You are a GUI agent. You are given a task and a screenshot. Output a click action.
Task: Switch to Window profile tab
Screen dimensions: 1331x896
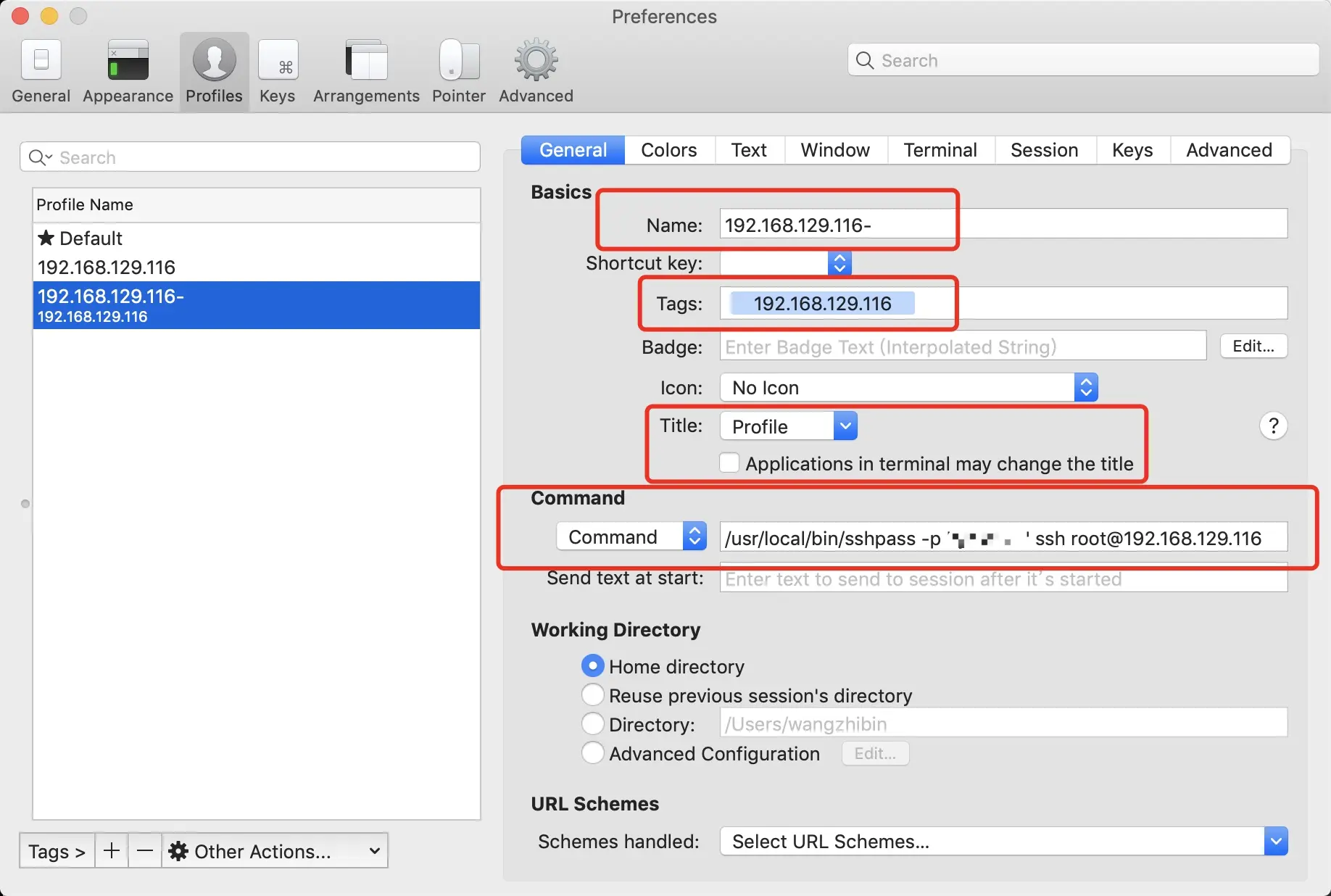tap(835, 150)
